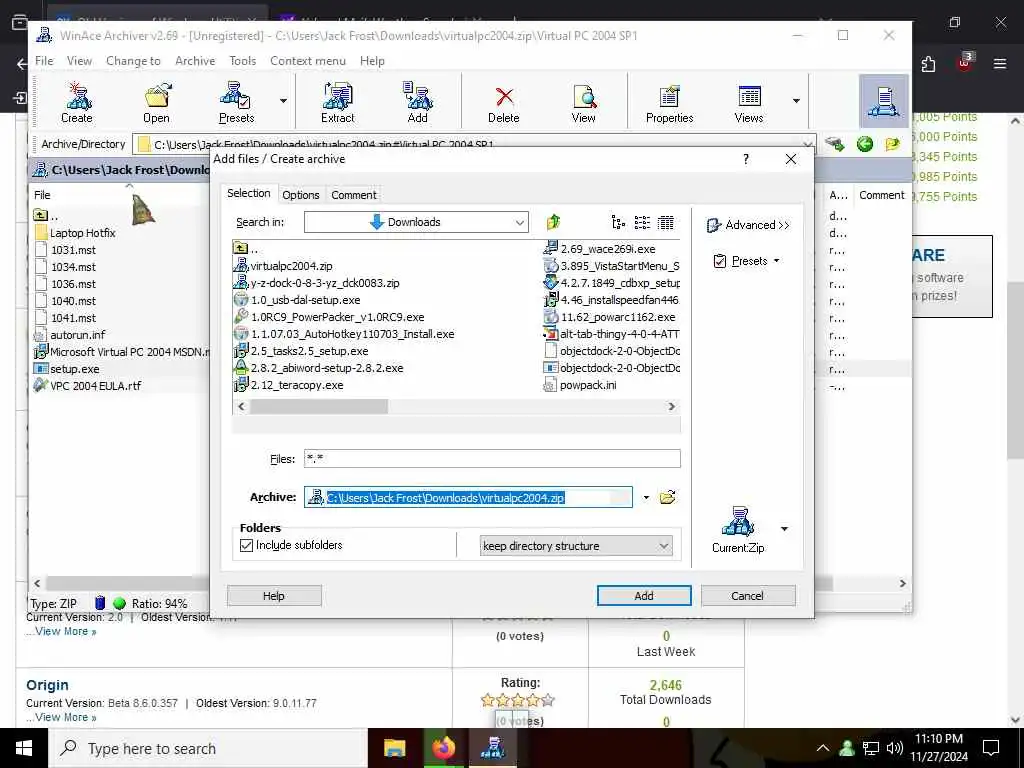Viewport: 1024px width, 768px height.
Task: Click the Type here to search box
Action: click(x=208, y=748)
